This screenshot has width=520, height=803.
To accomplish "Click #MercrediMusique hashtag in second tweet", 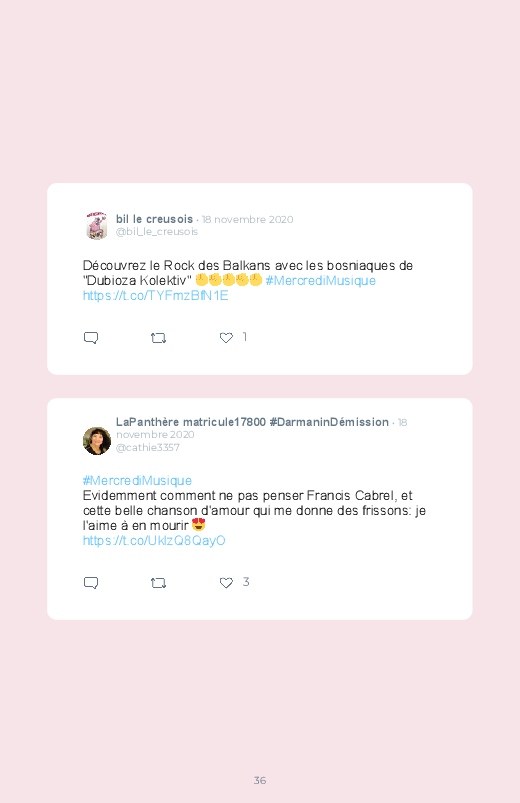I will coord(137,480).
